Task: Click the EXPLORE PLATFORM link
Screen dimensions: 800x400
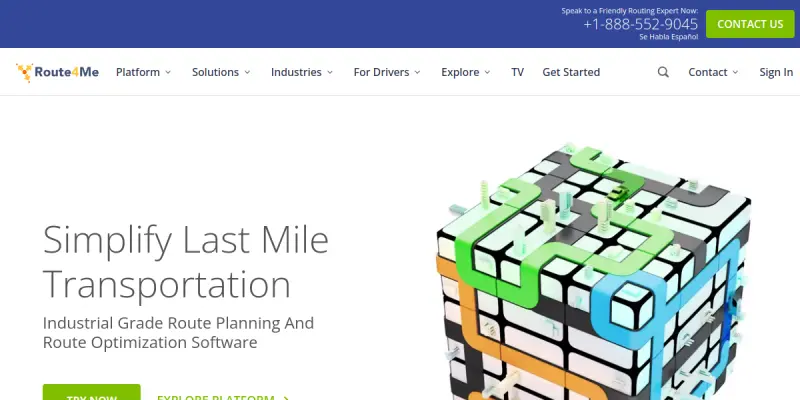Action: (x=223, y=396)
